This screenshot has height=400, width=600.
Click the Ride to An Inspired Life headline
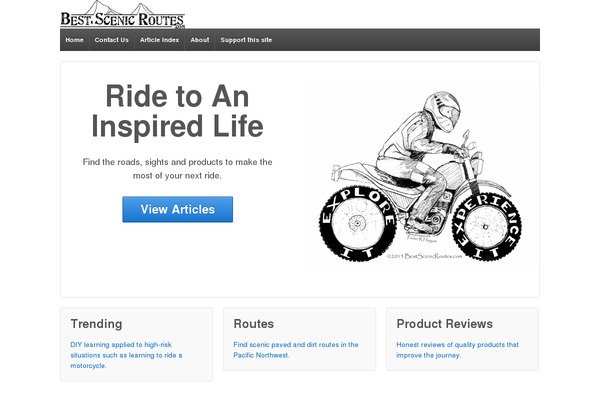177,111
